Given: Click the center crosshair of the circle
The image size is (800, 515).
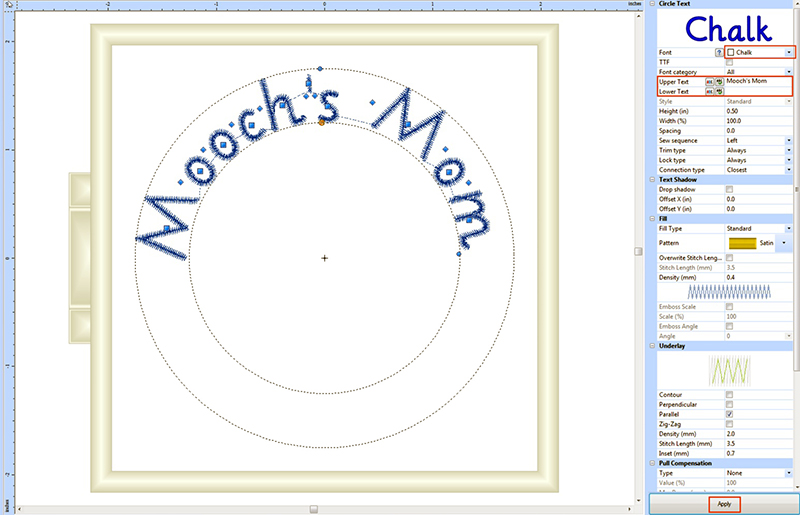Looking at the screenshot, I should [324, 258].
